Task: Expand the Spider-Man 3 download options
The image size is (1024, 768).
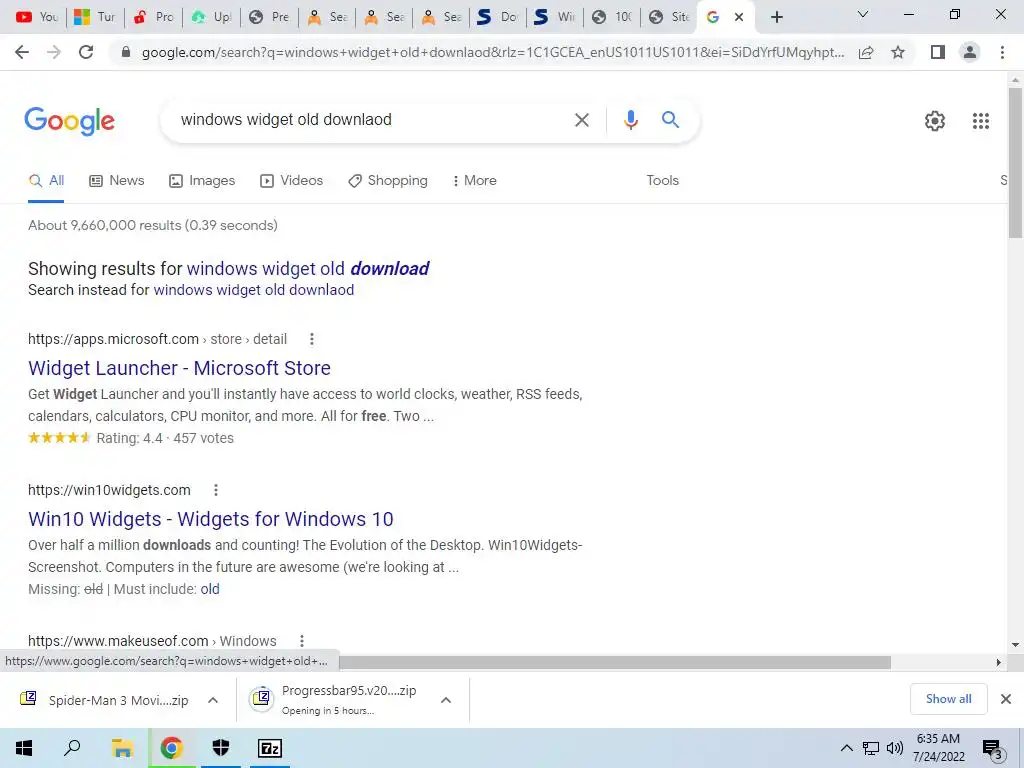Action: (213, 700)
